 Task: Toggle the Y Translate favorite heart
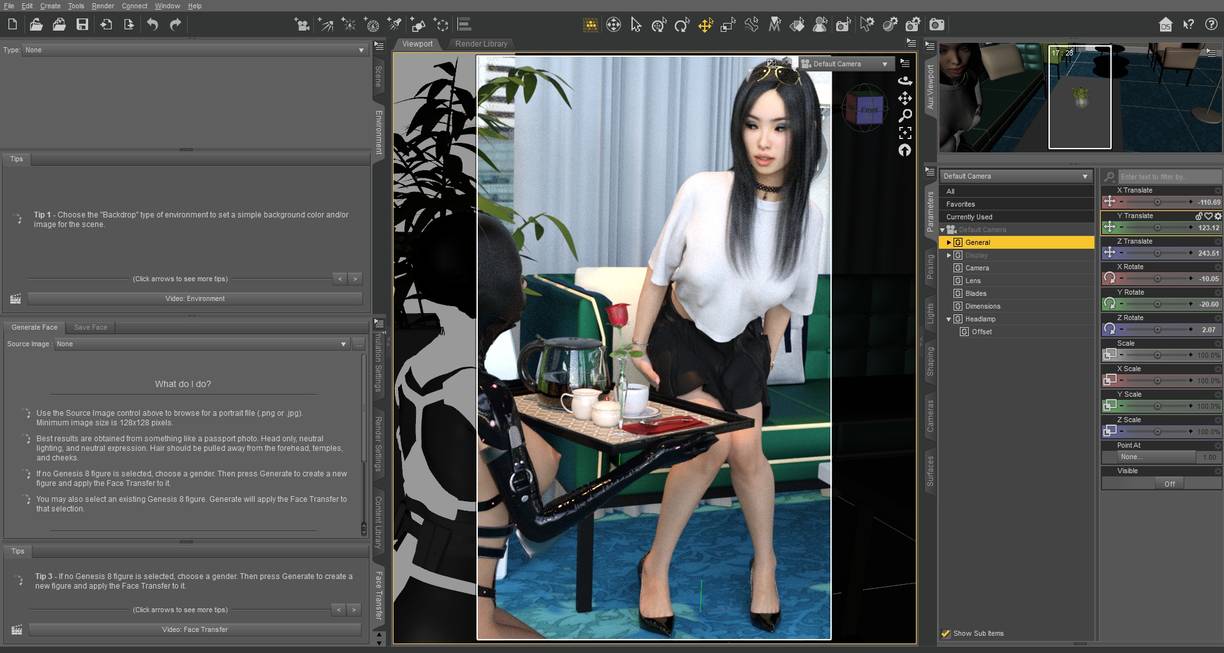pos(1208,216)
